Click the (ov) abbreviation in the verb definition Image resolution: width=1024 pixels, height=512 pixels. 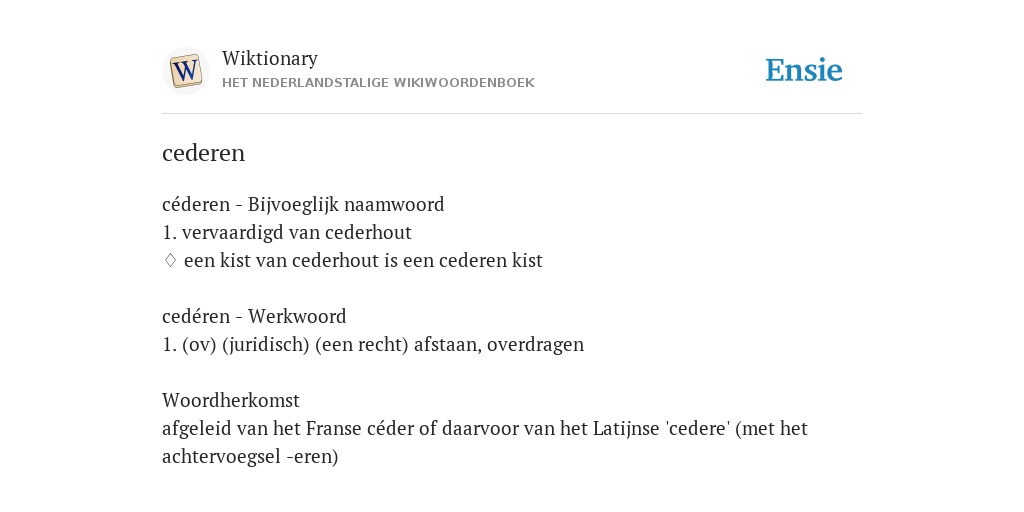tap(199, 345)
